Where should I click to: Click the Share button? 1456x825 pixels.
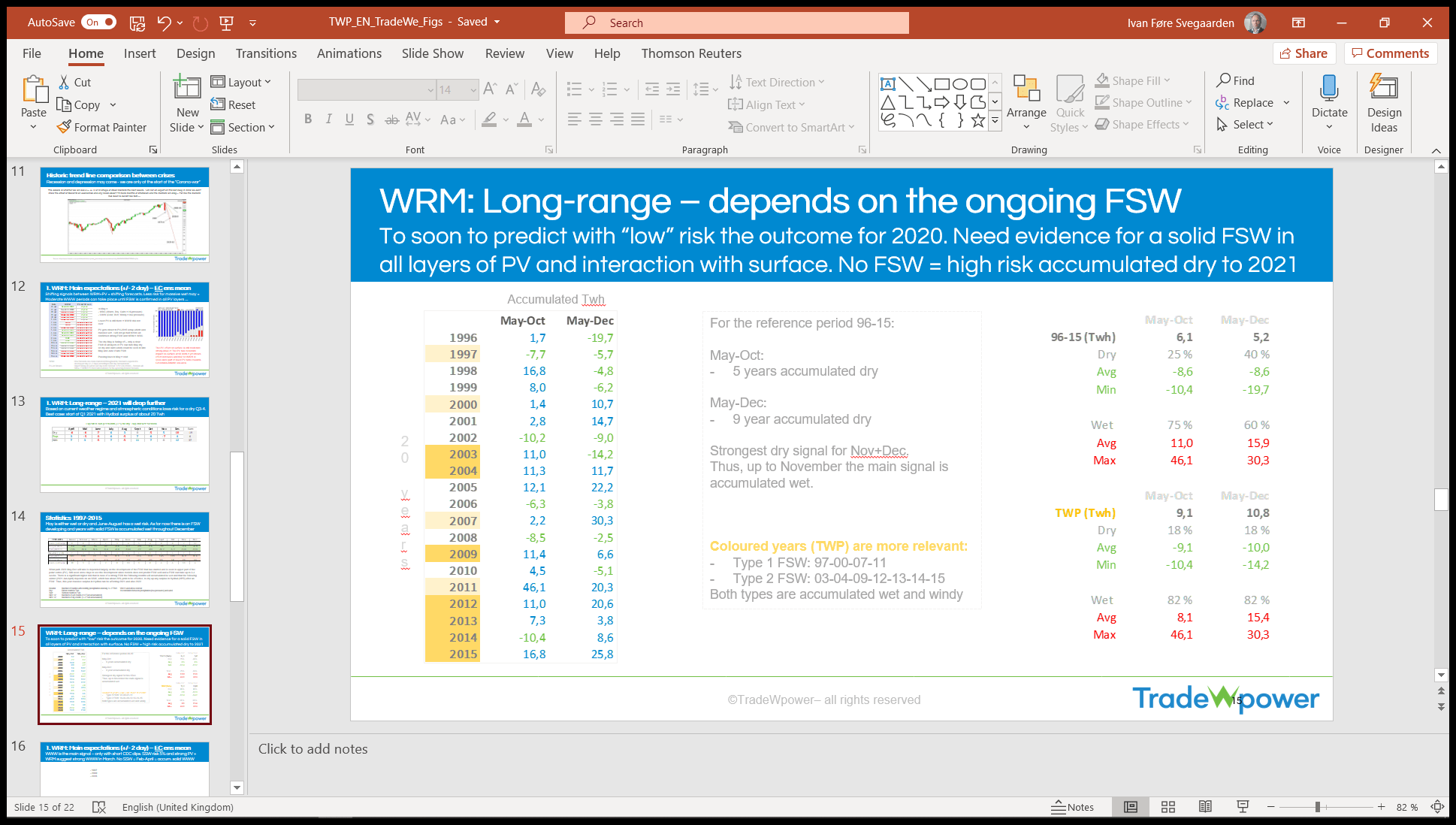click(1303, 53)
